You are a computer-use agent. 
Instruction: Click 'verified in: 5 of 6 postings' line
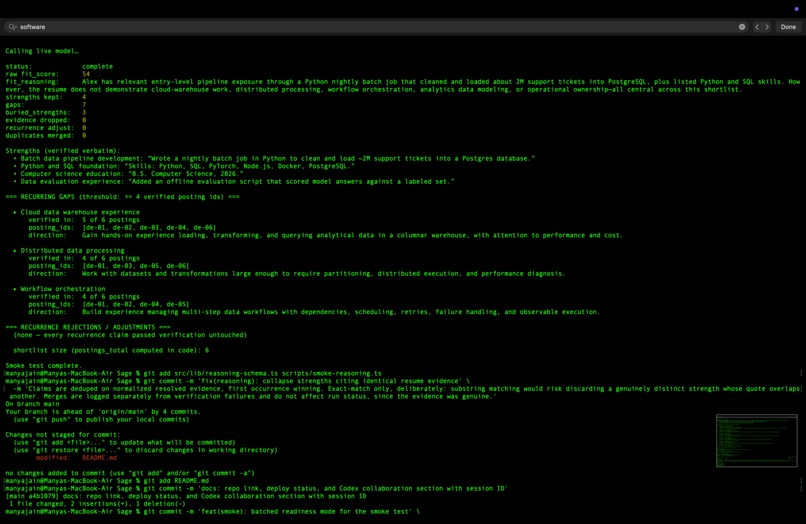[84, 220]
